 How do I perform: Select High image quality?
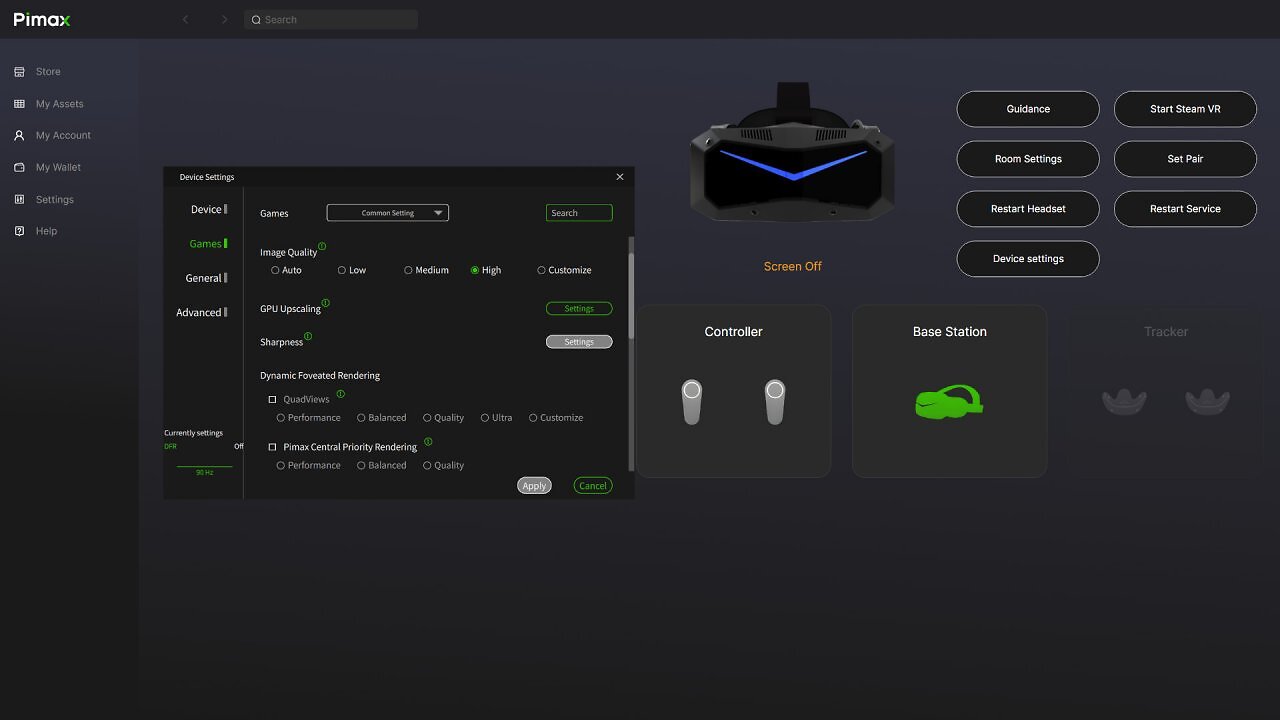pyautogui.click(x=475, y=270)
